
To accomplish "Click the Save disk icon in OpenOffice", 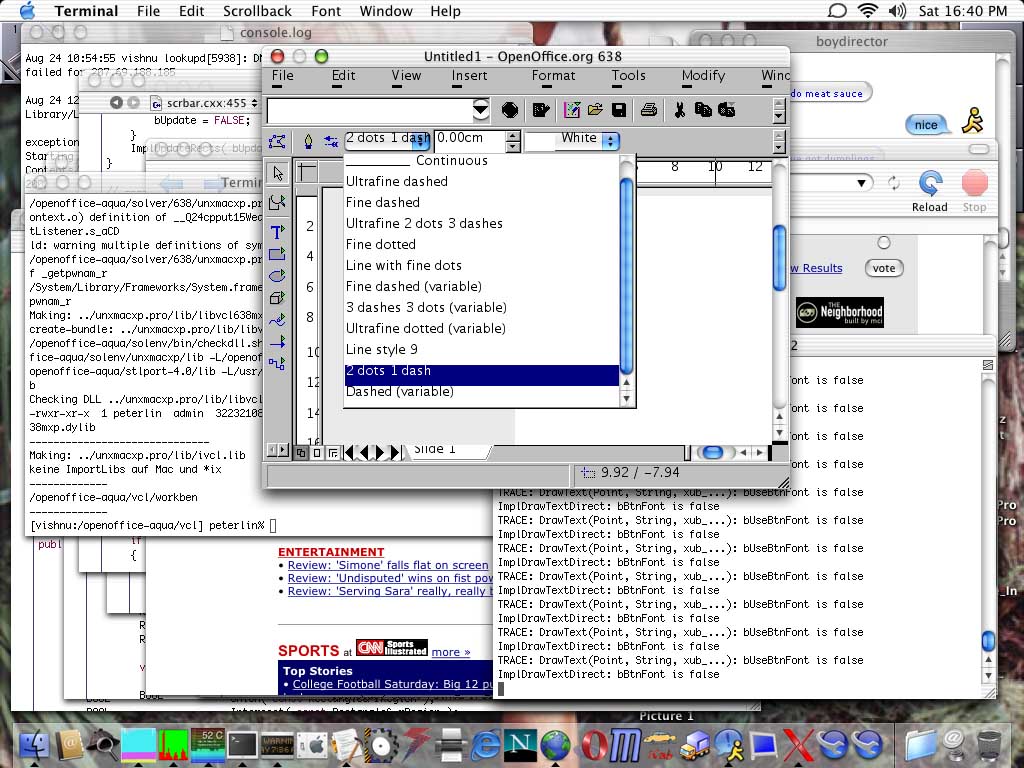I will (619, 110).
